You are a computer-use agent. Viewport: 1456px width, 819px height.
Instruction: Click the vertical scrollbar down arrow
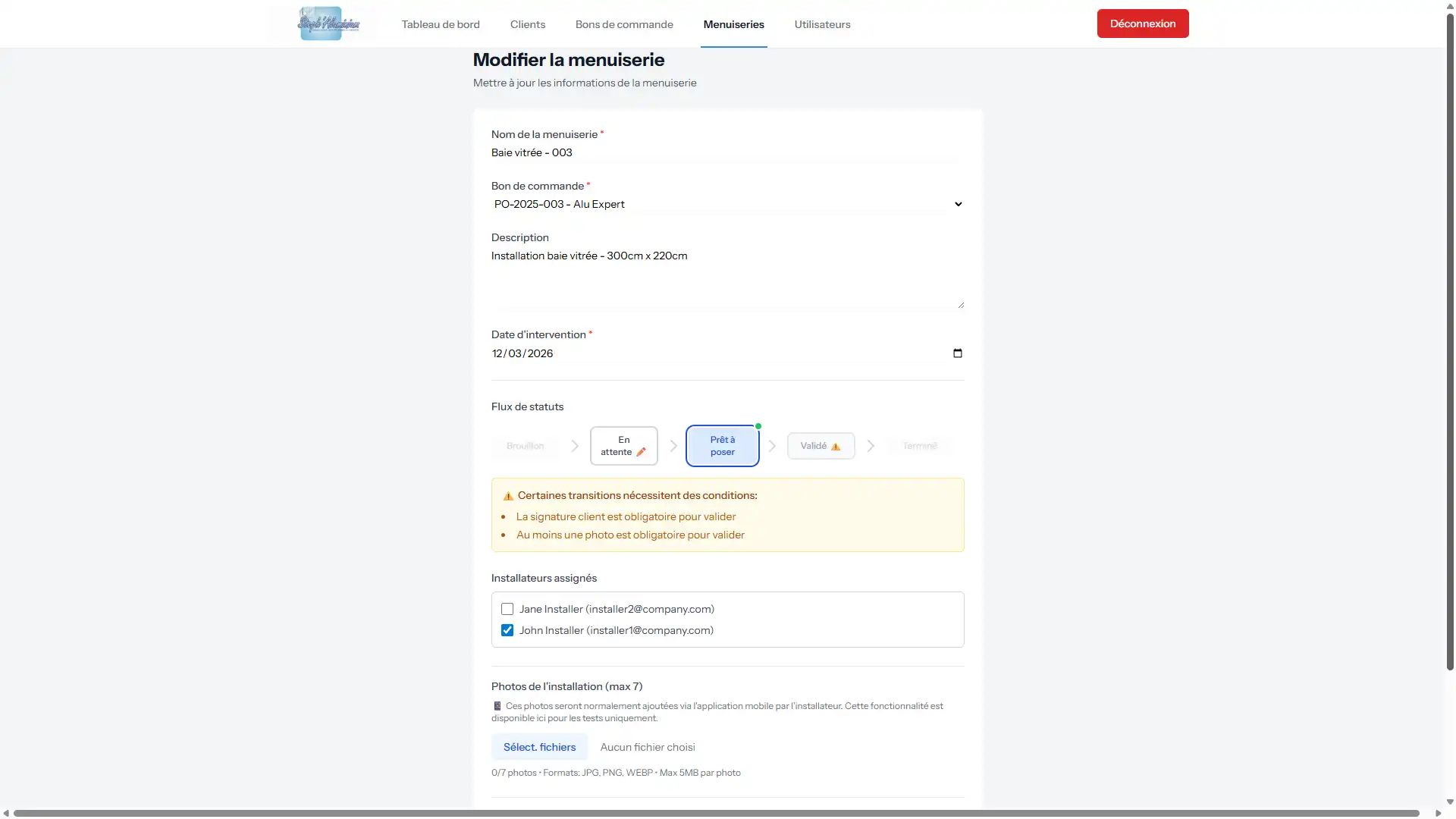[x=1450, y=802]
